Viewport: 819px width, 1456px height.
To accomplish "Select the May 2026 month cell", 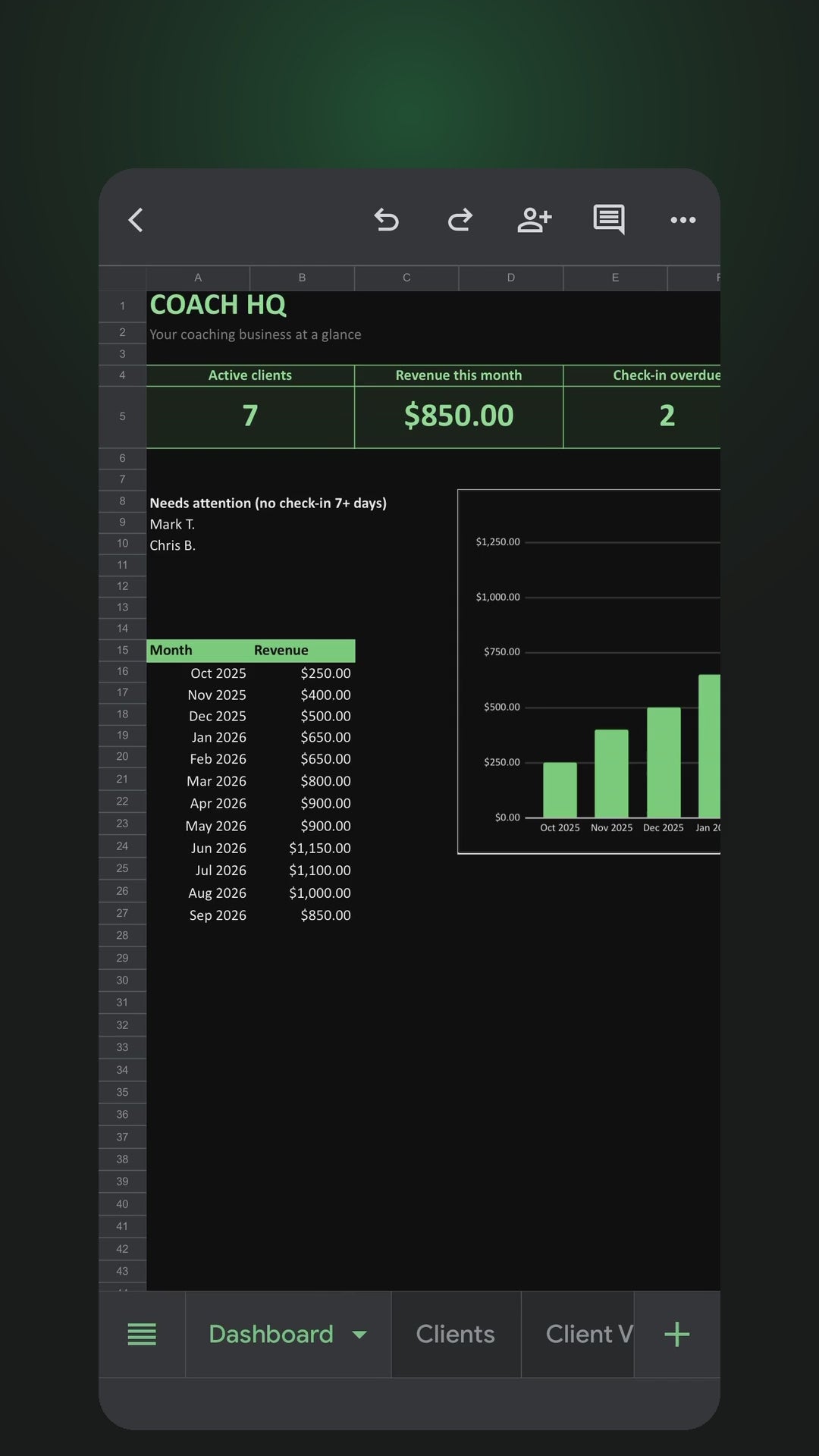I will pos(198,826).
